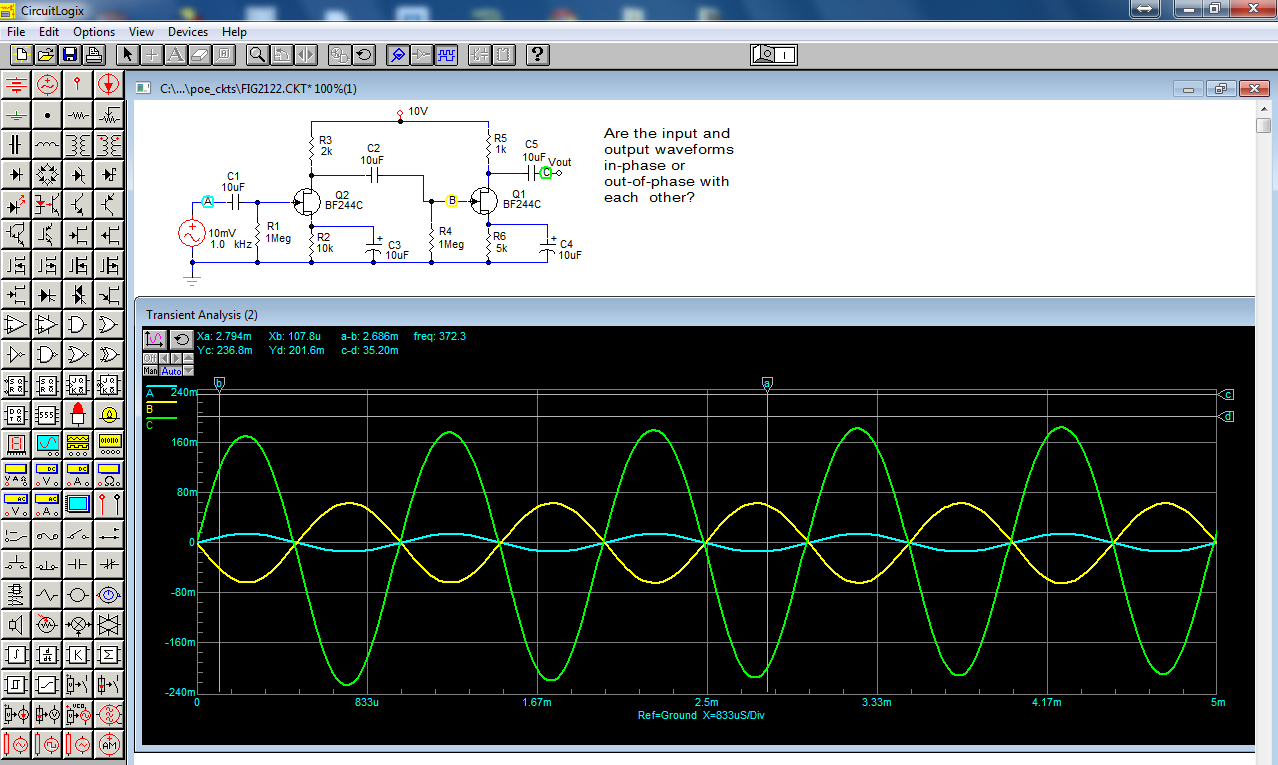Open the Devices menu
The height and width of the screenshot is (765, 1278).
pos(188,32)
